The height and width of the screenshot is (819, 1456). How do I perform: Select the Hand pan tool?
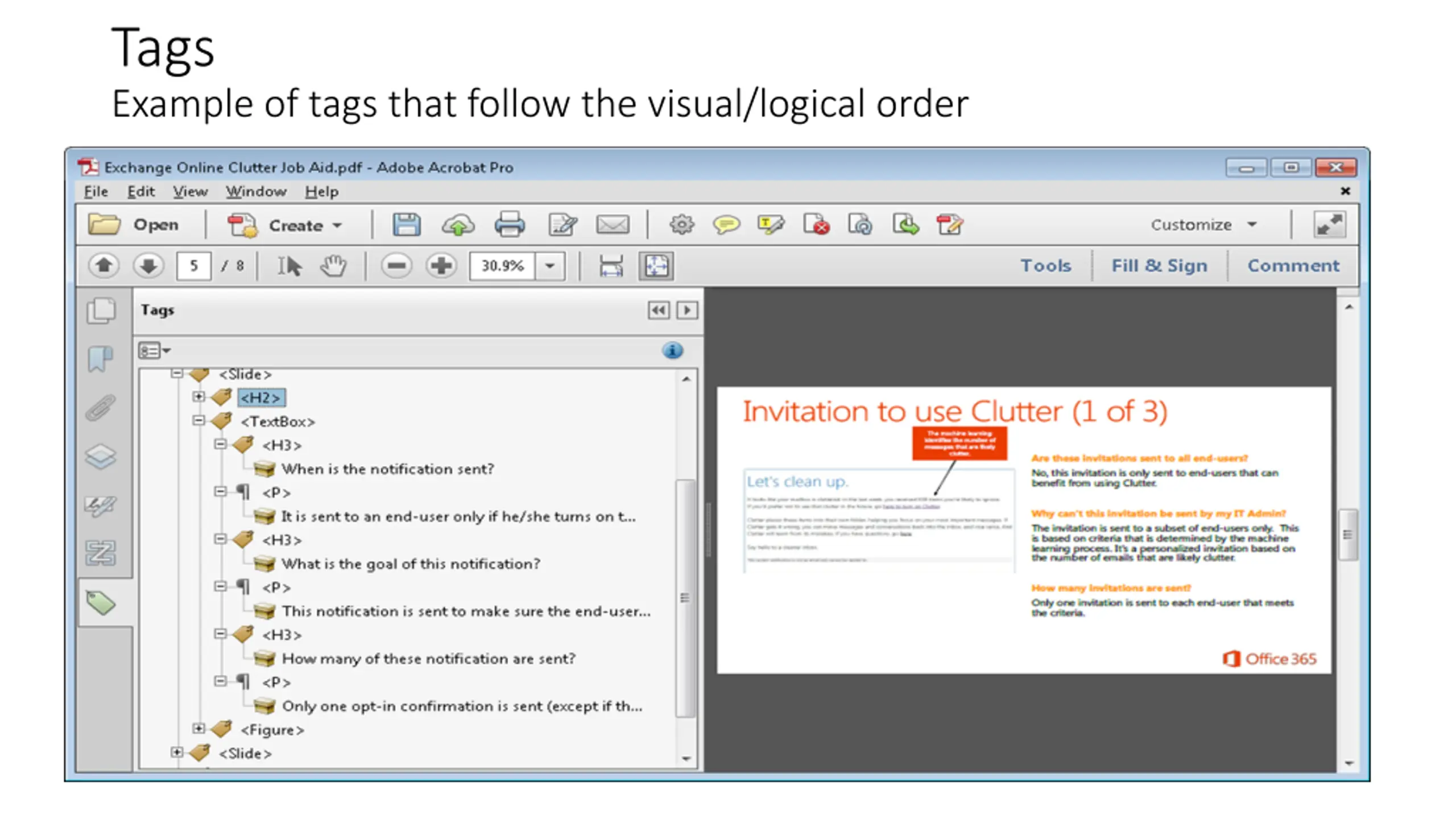[x=333, y=266]
